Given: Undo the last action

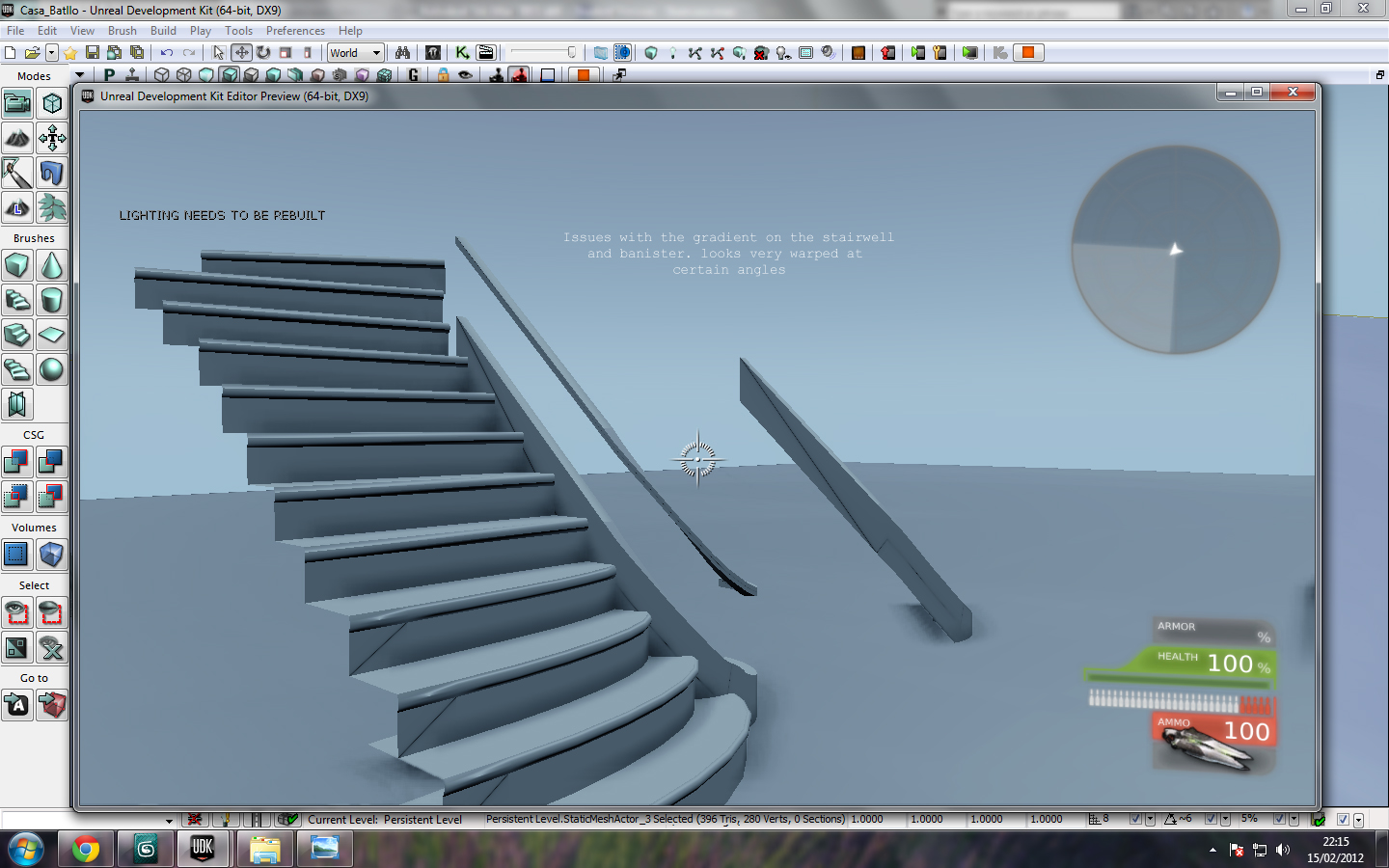Looking at the screenshot, I should coord(167,53).
